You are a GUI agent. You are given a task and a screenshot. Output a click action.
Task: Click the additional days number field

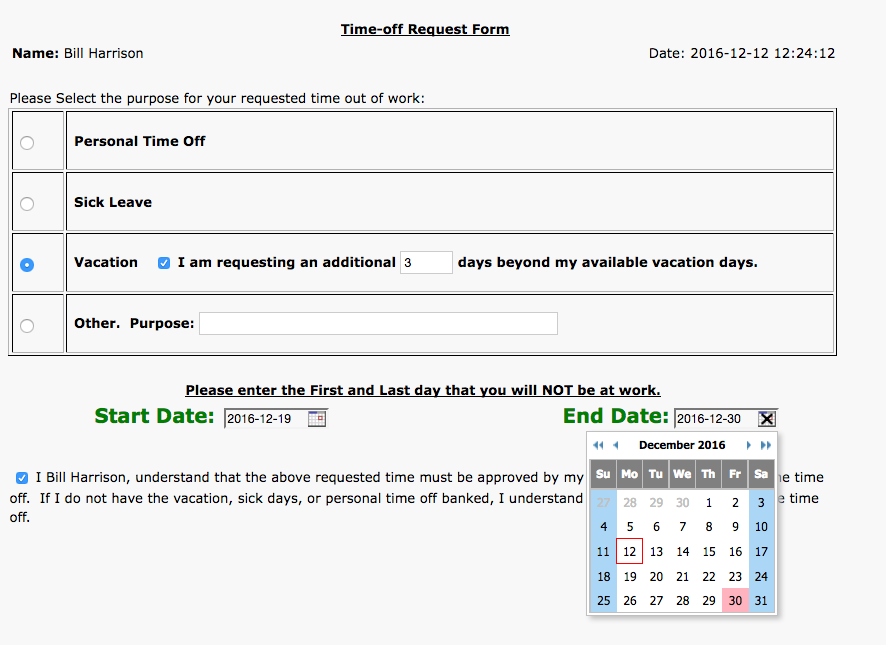(426, 263)
